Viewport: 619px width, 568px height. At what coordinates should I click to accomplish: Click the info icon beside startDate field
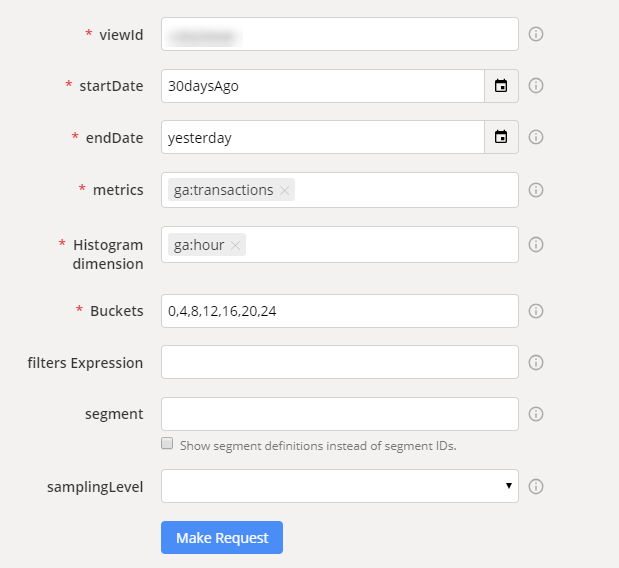(535, 86)
